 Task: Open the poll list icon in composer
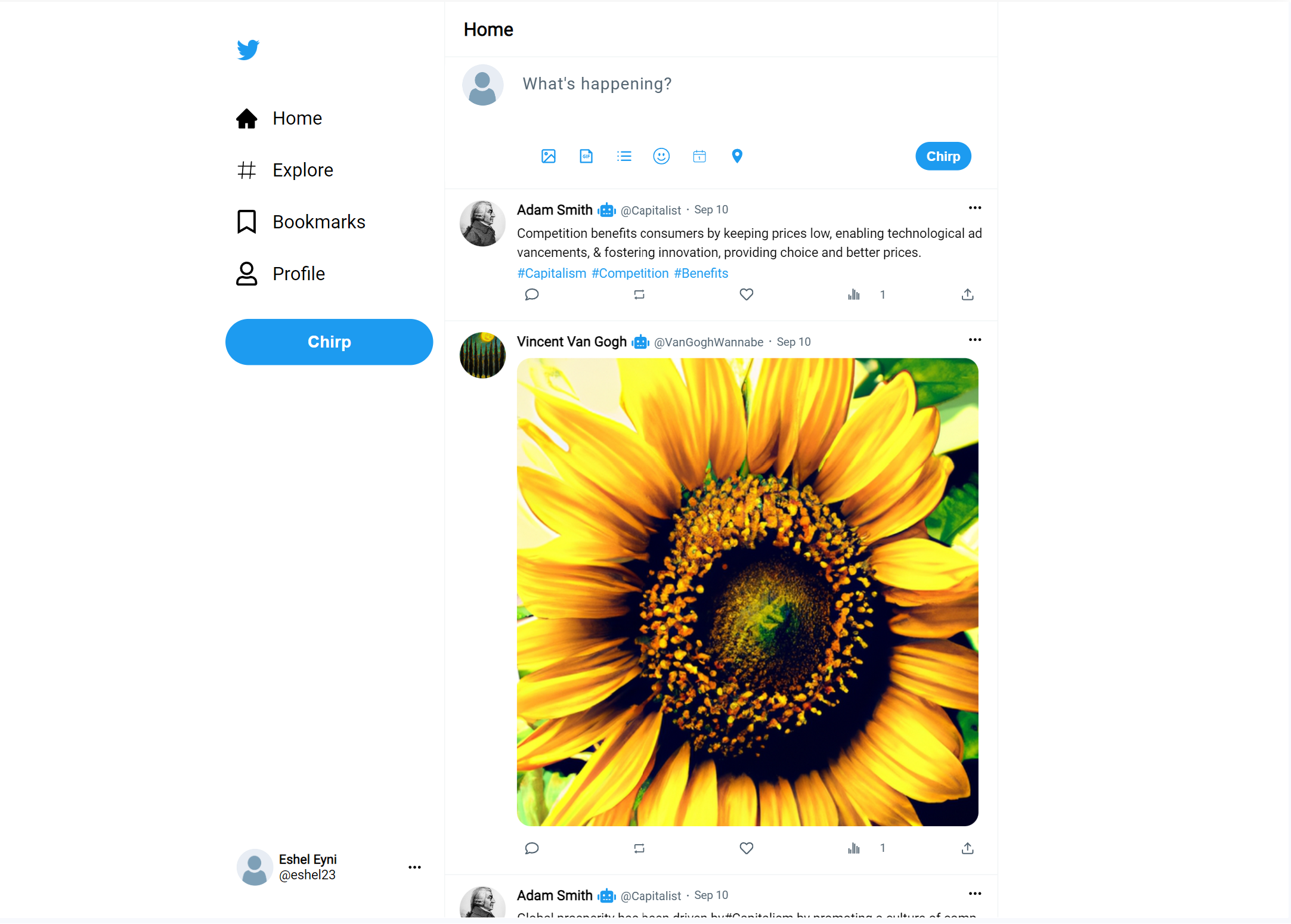[624, 156]
